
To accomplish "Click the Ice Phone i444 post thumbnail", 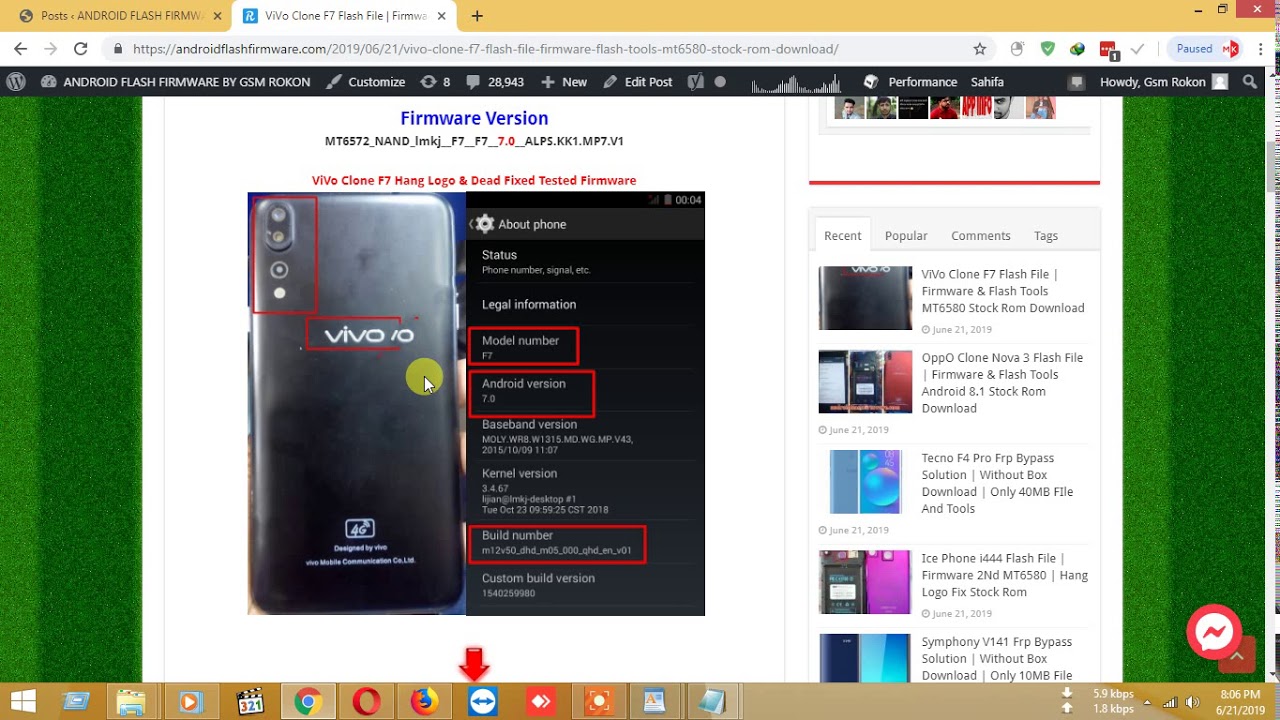I will 865,582.
